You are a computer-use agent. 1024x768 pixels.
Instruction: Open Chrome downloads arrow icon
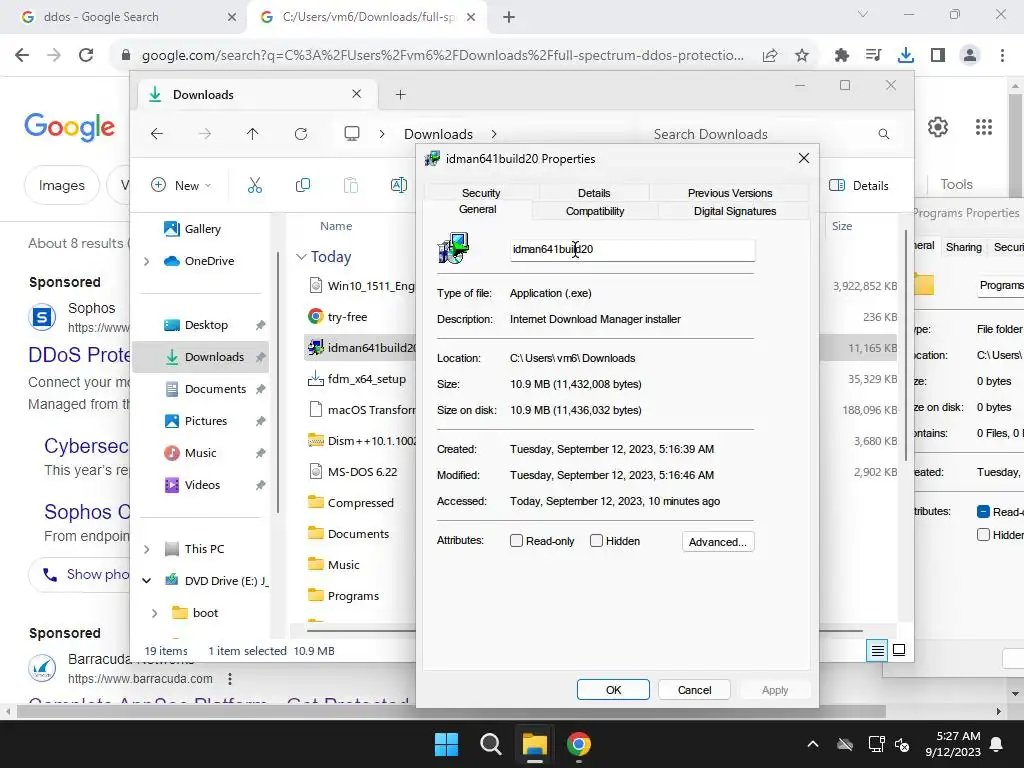tap(906, 56)
